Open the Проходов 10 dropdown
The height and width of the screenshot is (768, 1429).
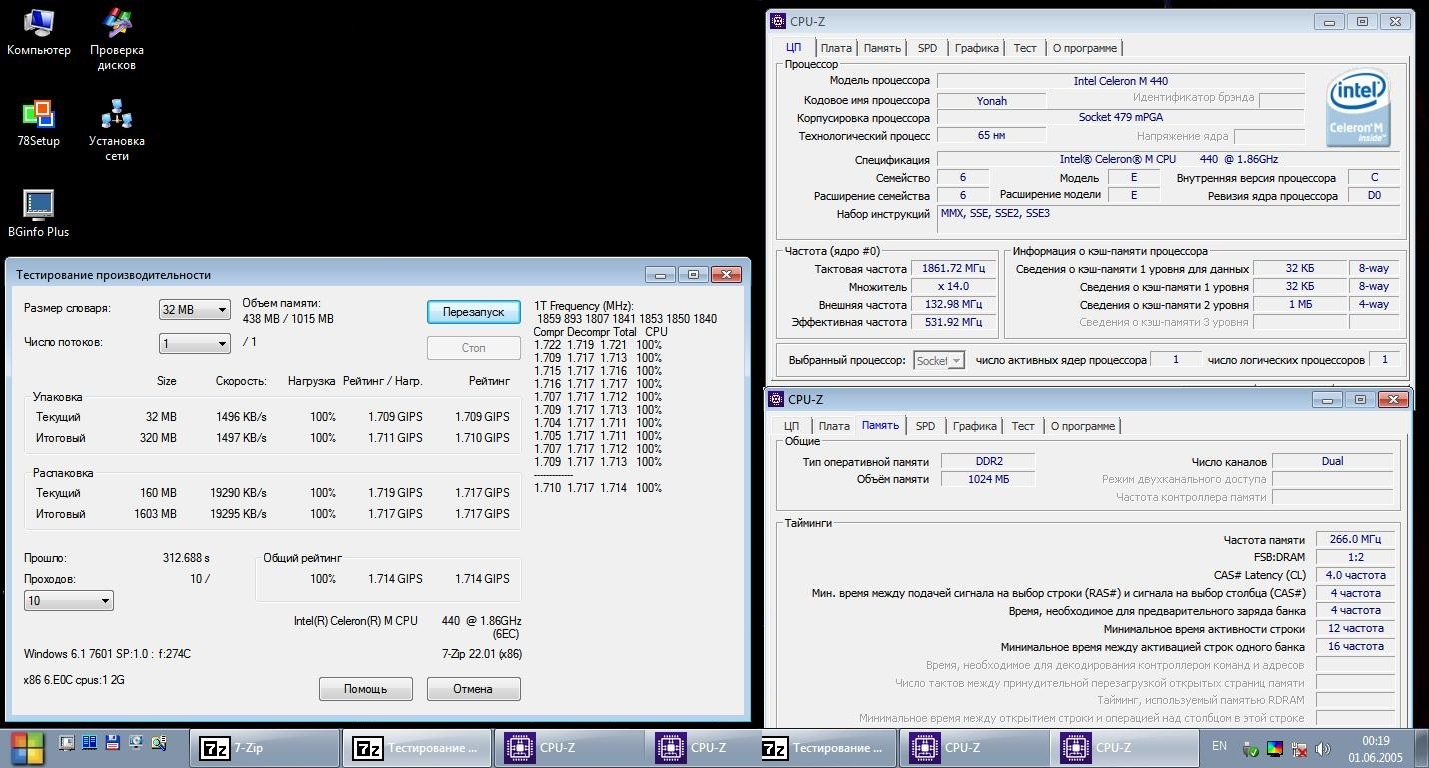[69, 601]
